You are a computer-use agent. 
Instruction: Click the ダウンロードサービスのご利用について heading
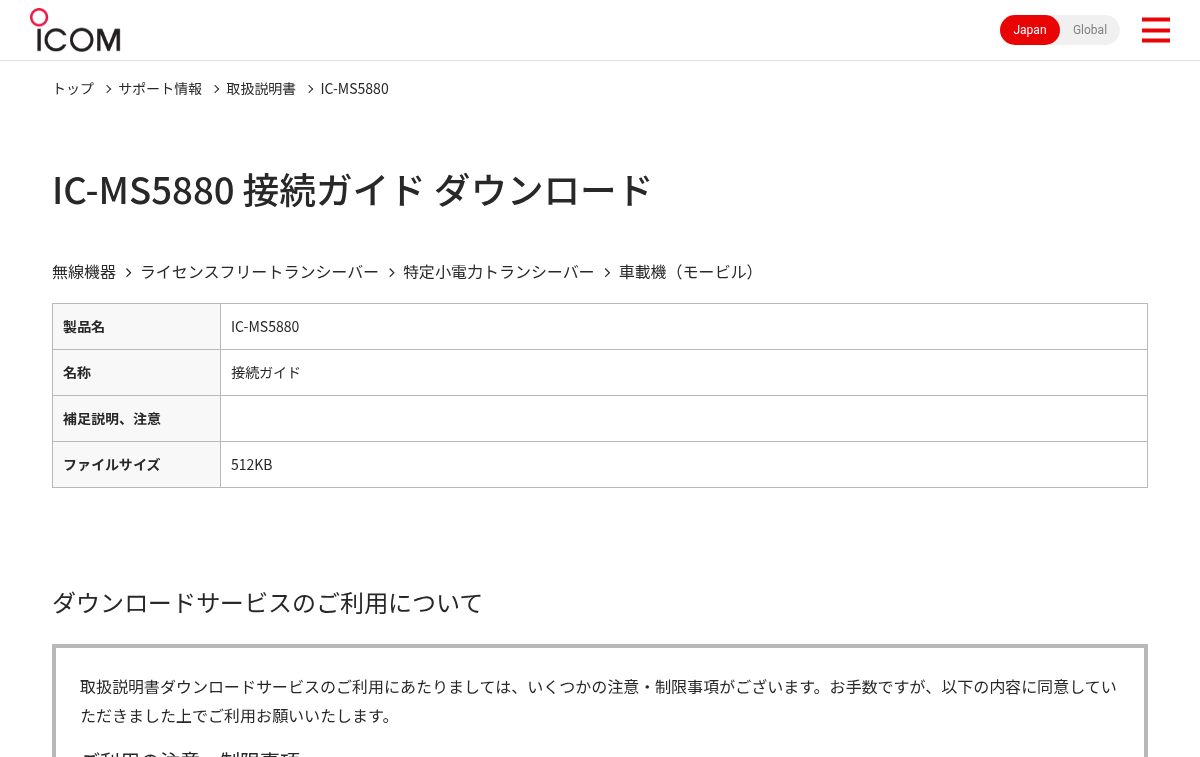(x=267, y=603)
